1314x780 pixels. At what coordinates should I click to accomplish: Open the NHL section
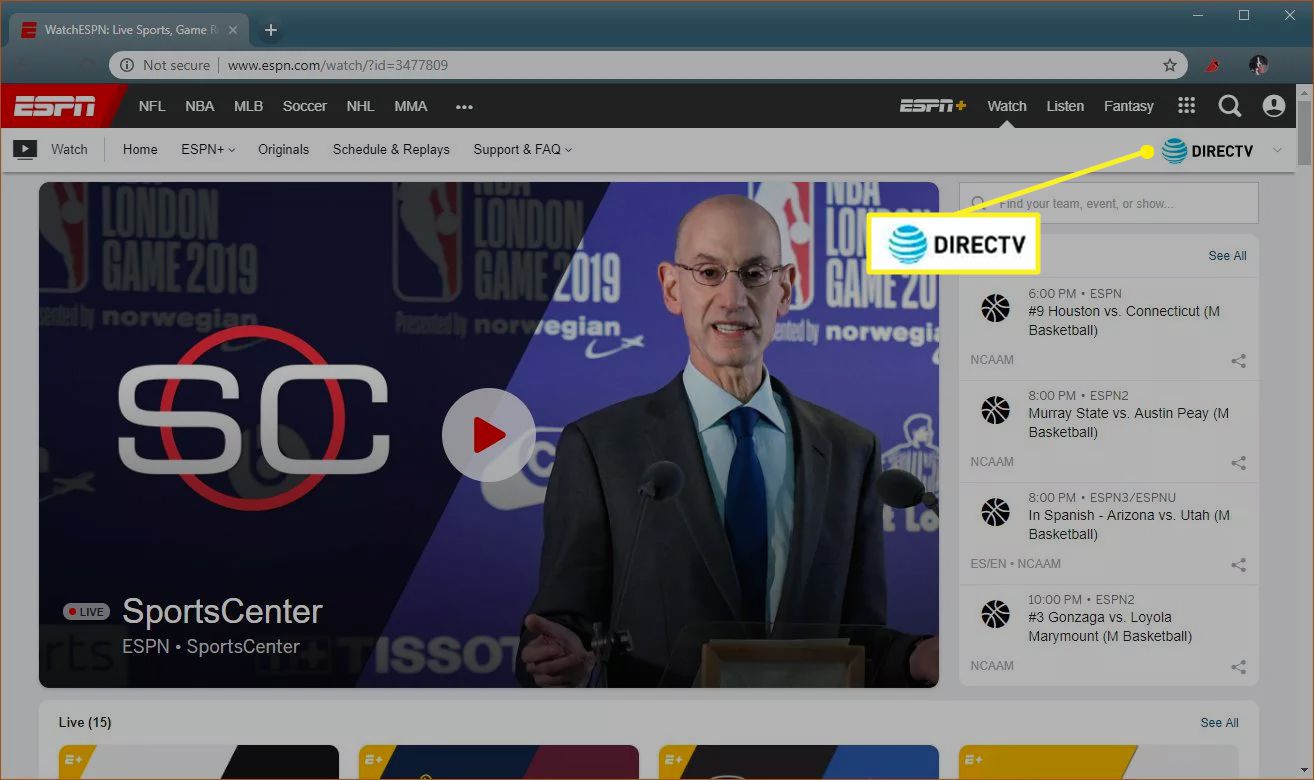[x=360, y=106]
